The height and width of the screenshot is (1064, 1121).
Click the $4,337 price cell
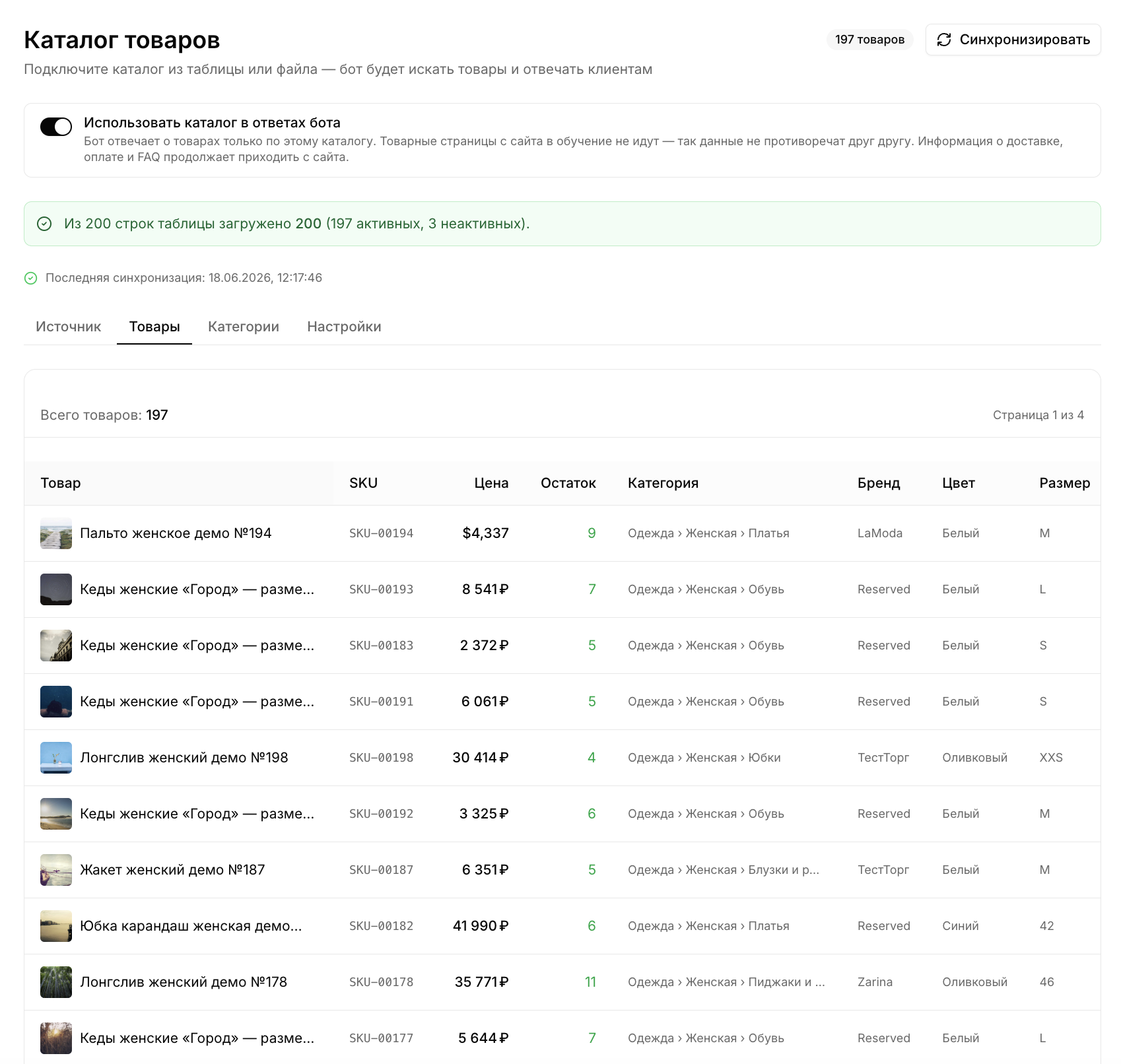485,533
